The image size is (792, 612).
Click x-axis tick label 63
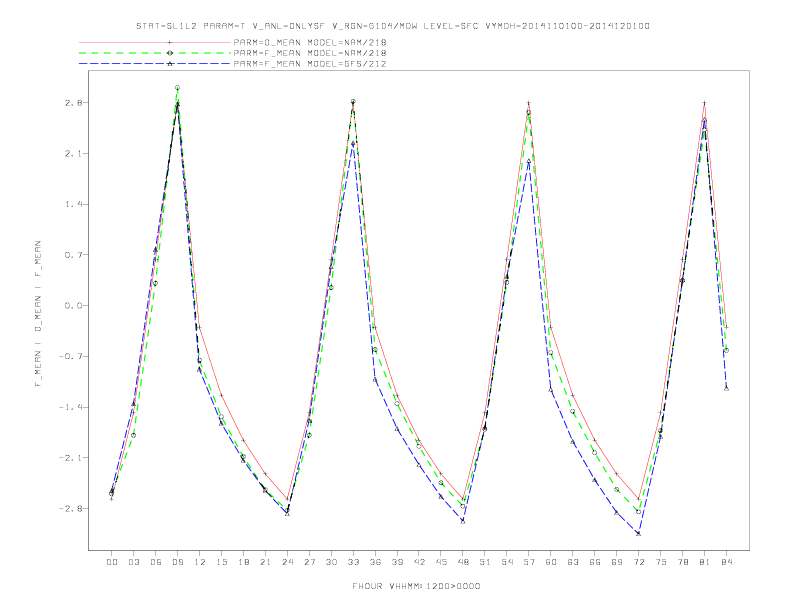pyautogui.click(x=573, y=562)
